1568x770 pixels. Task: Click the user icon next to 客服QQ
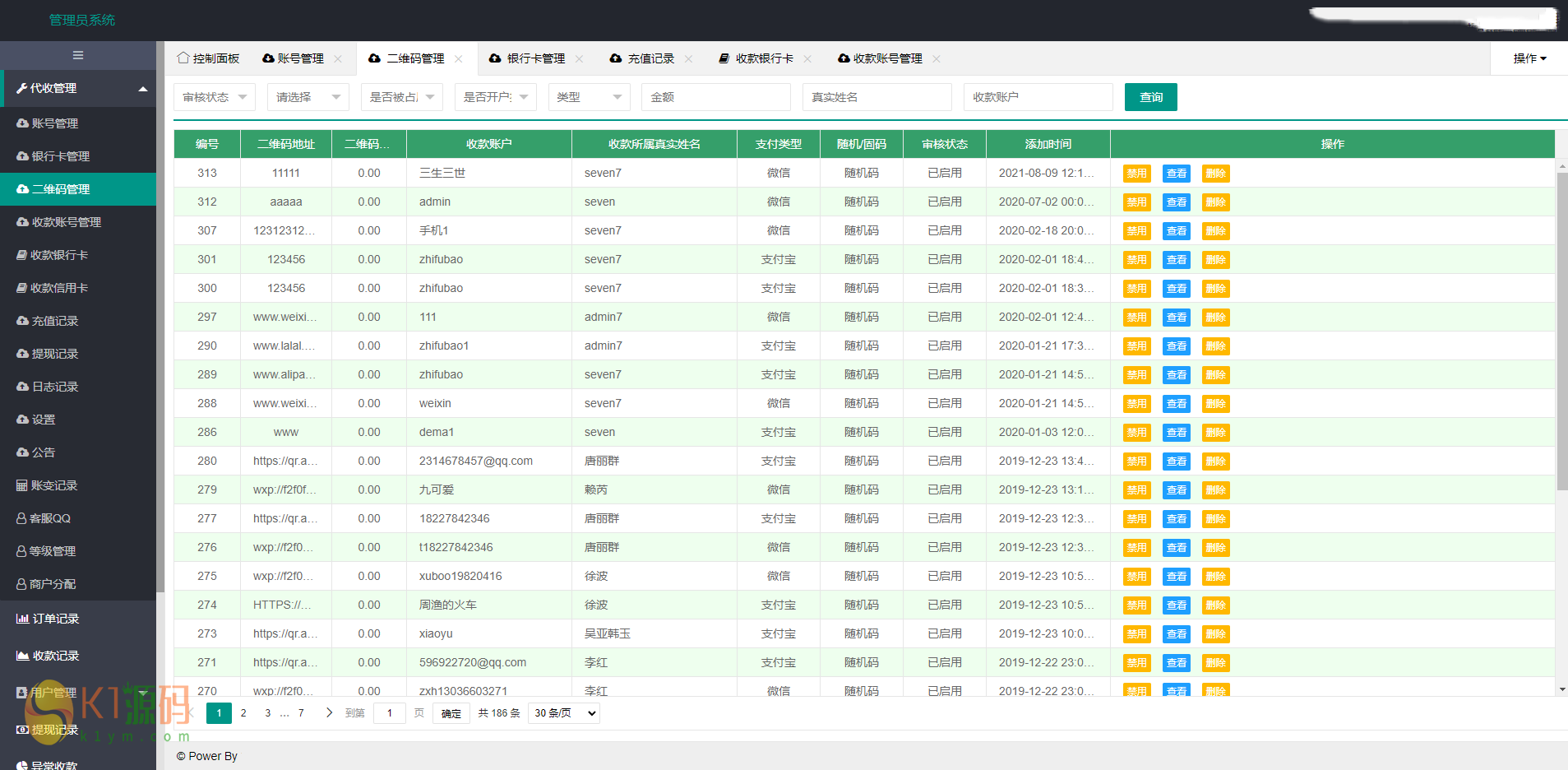[21, 518]
